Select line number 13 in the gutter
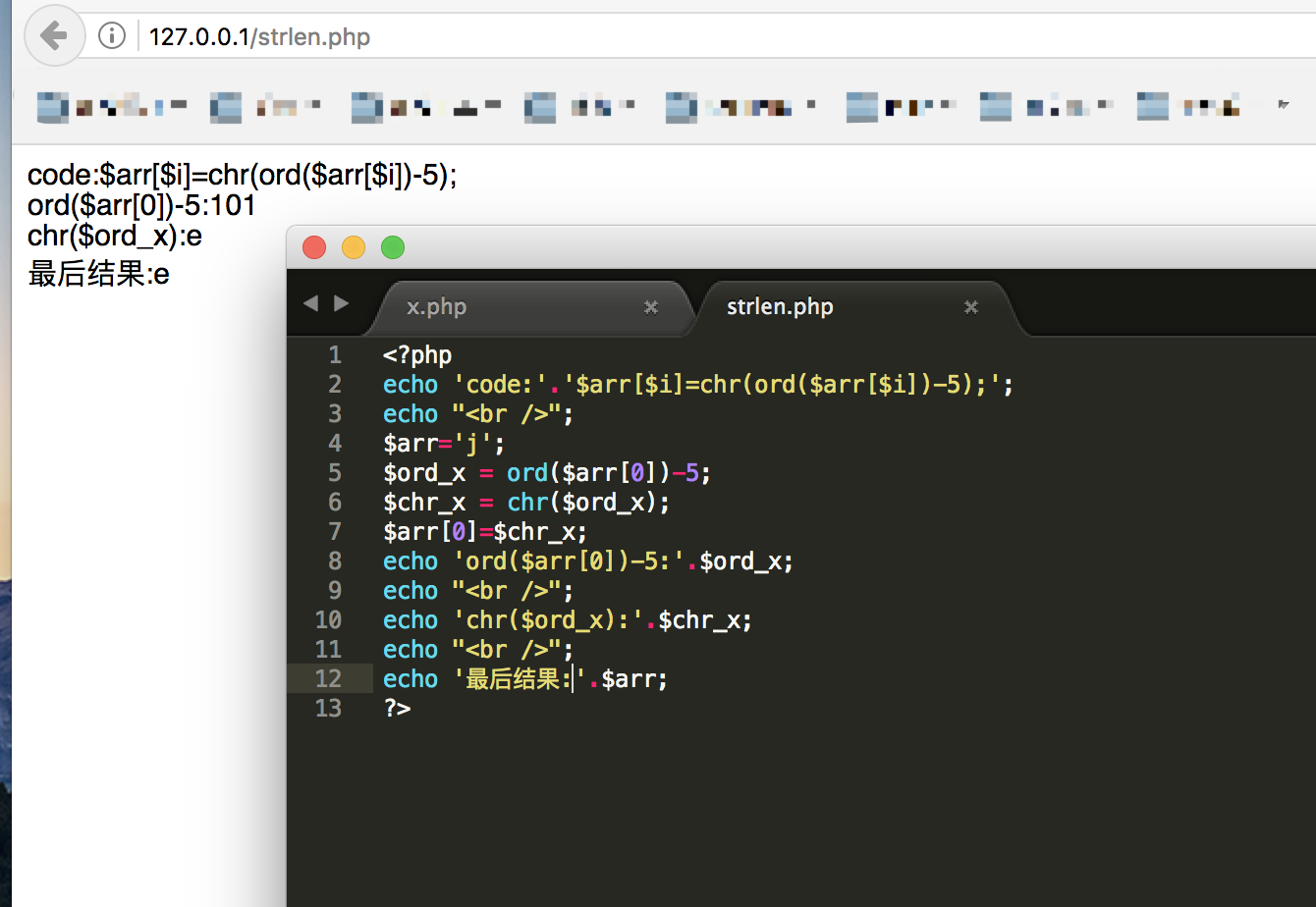 click(x=328, y=709)
